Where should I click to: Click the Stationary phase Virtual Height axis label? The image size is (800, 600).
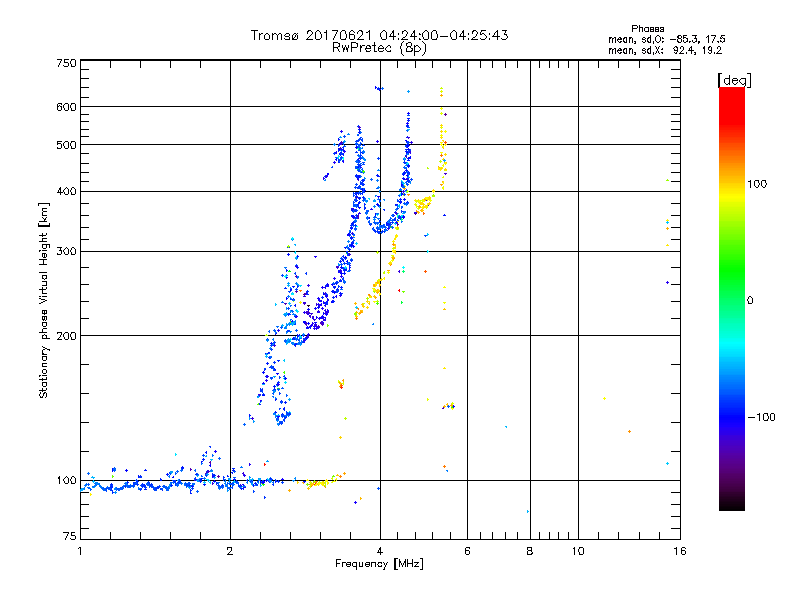tap(44, 300)
